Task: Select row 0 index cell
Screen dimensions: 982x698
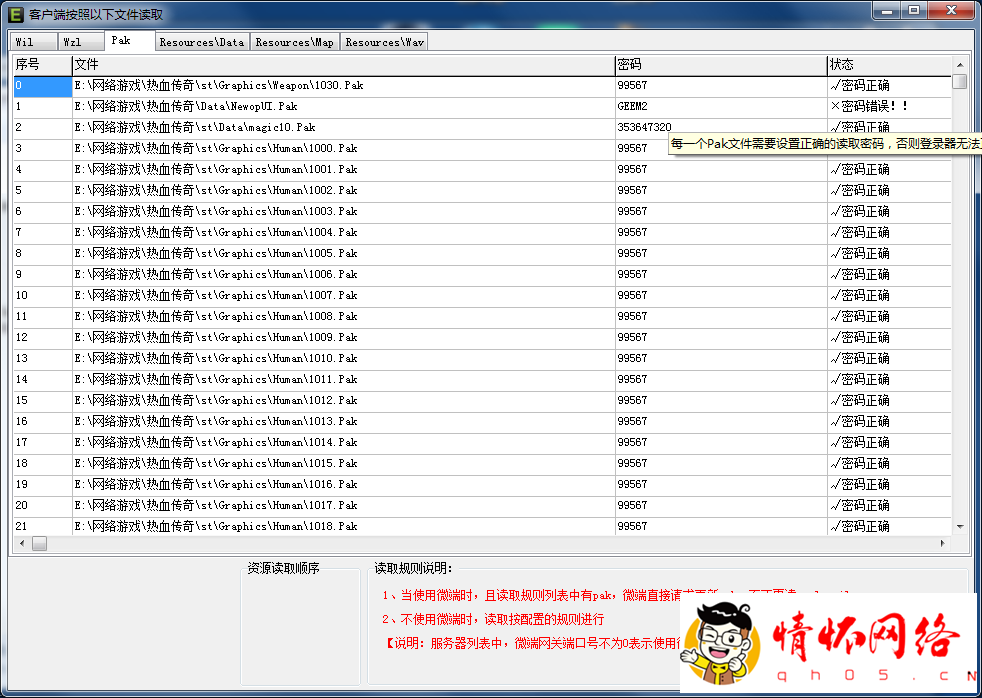Action: [x=43, y=86]
